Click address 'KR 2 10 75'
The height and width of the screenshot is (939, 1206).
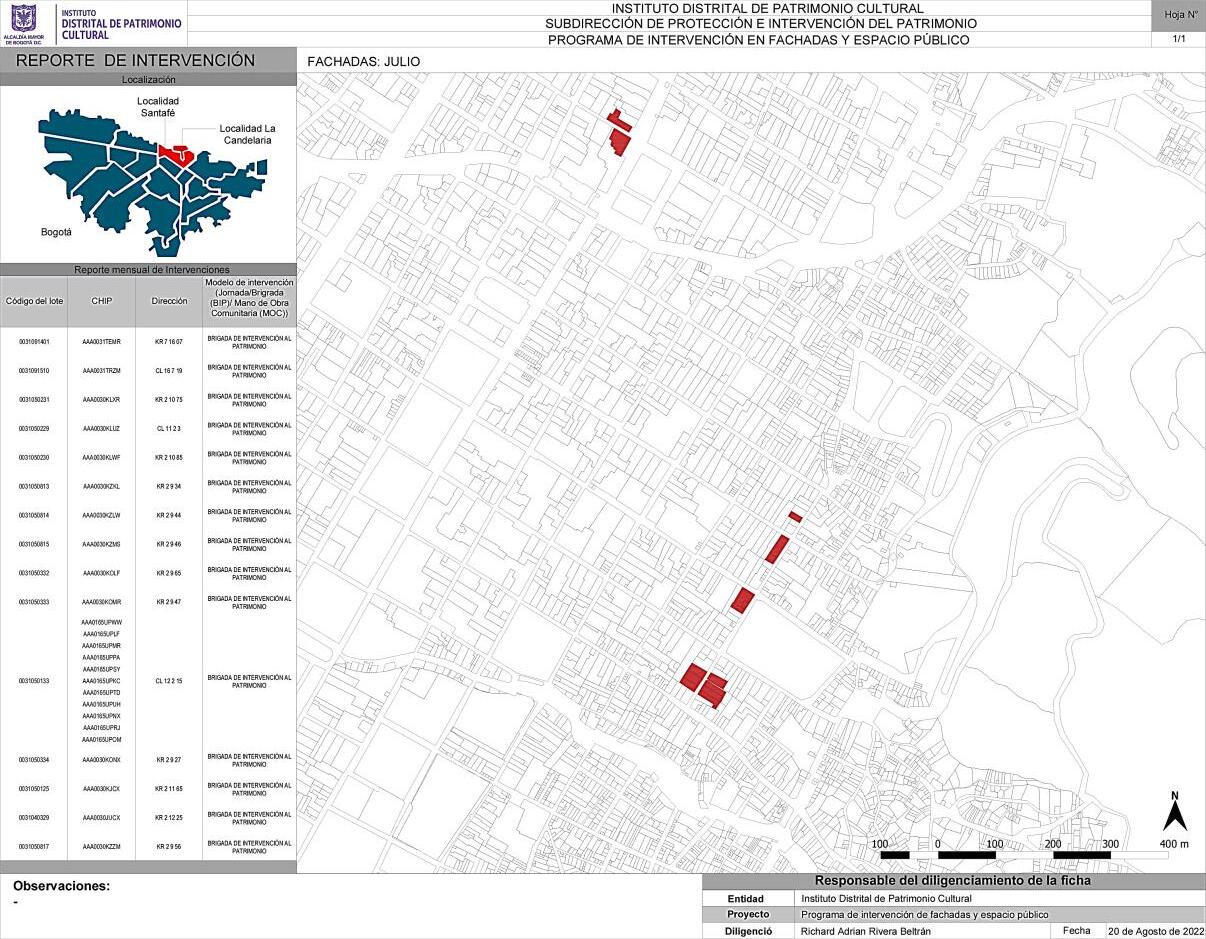point(169,400)
